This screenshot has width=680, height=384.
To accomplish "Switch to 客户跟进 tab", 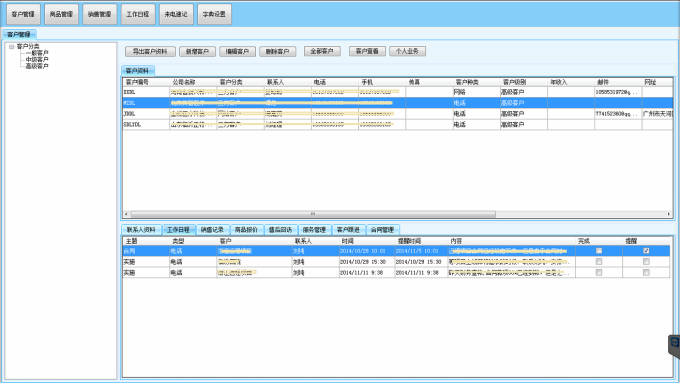I will (x=348, y=230).
